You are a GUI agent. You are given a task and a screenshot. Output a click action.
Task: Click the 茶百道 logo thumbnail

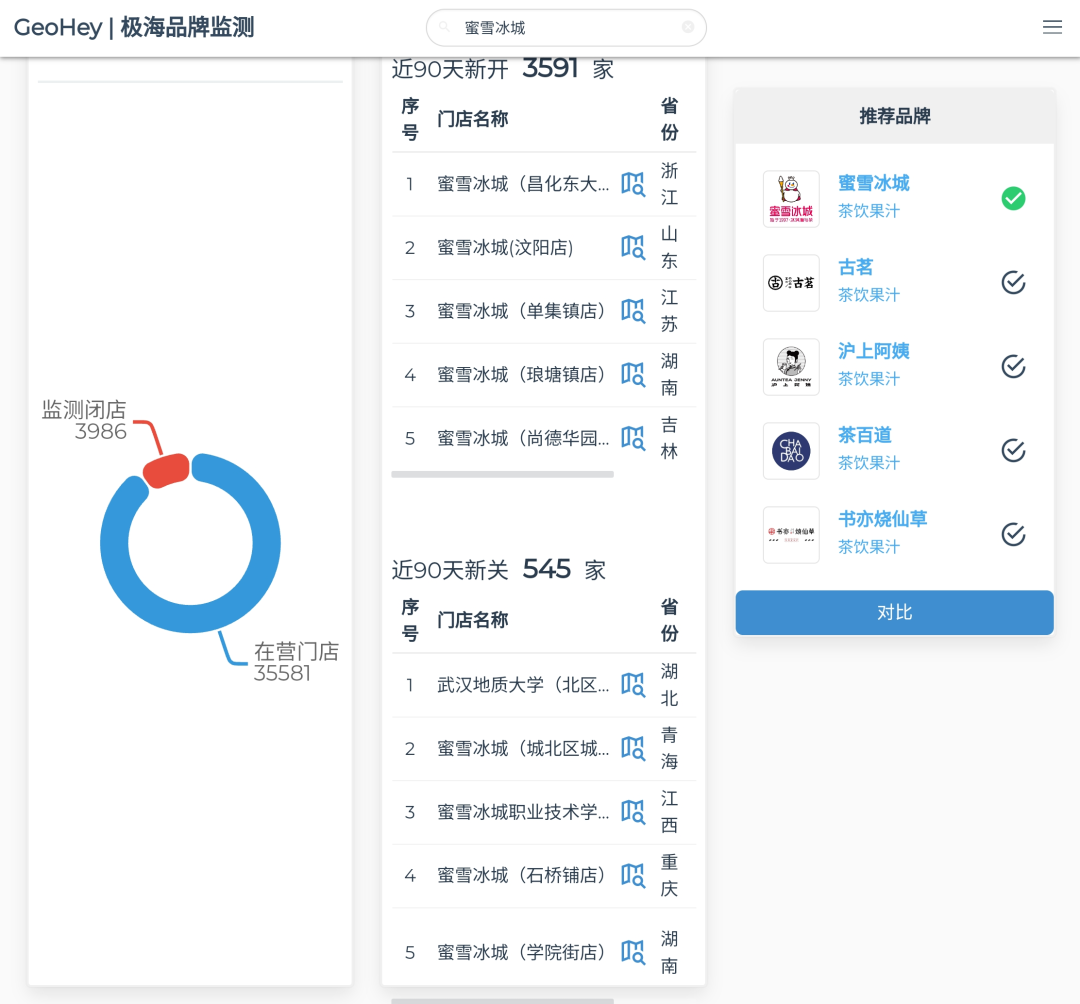[x=791, y=451]
